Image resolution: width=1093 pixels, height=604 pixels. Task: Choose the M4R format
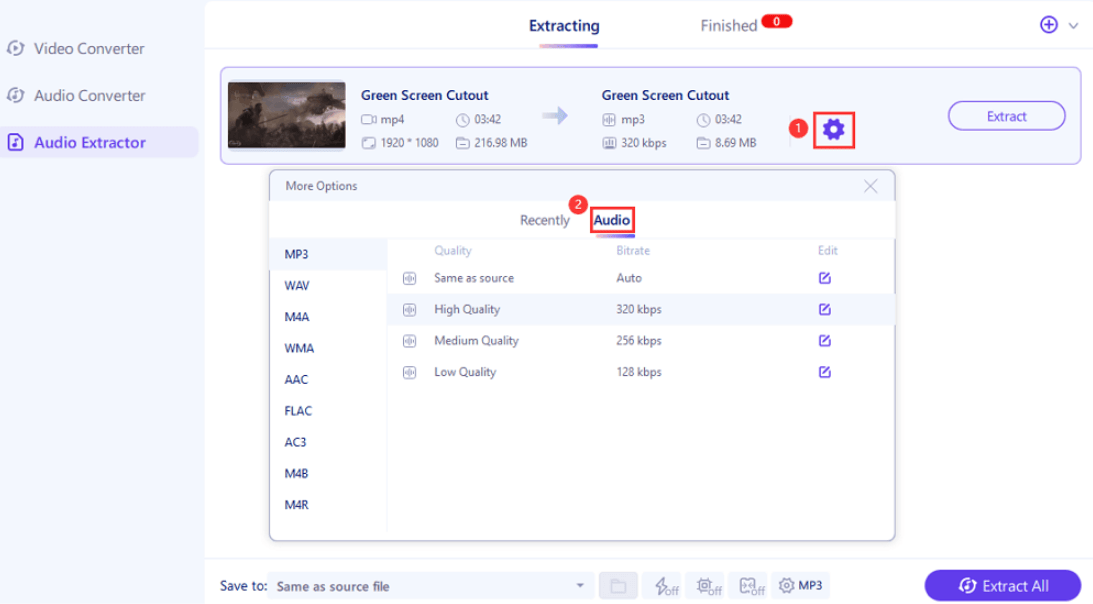point(328,506)
